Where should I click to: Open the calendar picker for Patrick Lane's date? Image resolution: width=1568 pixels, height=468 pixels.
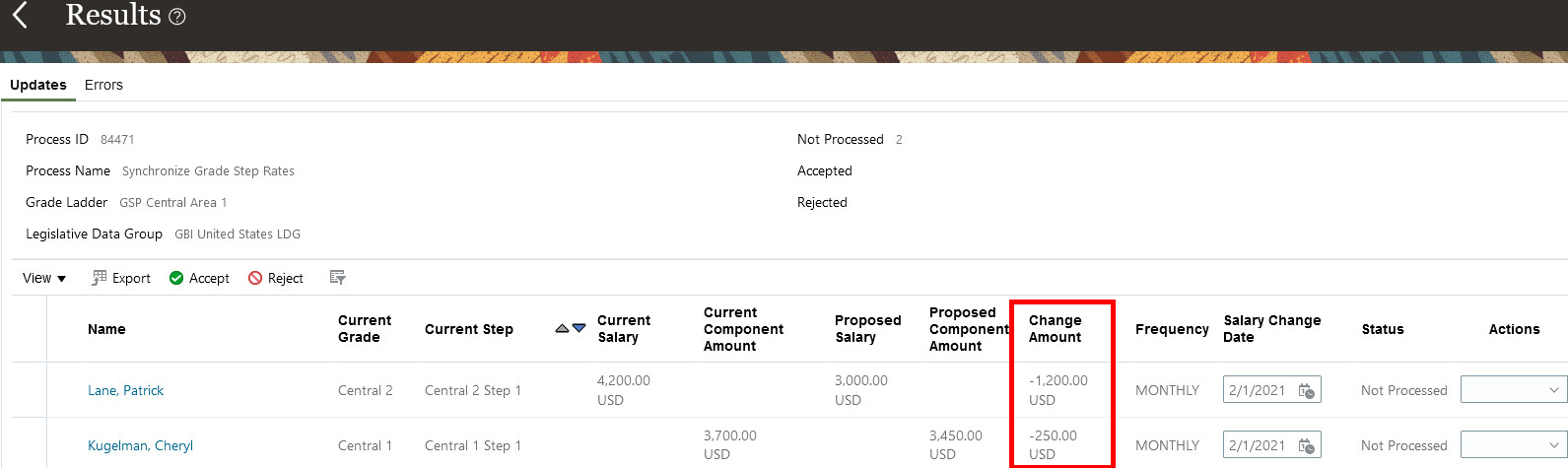tap(1306, 390)
